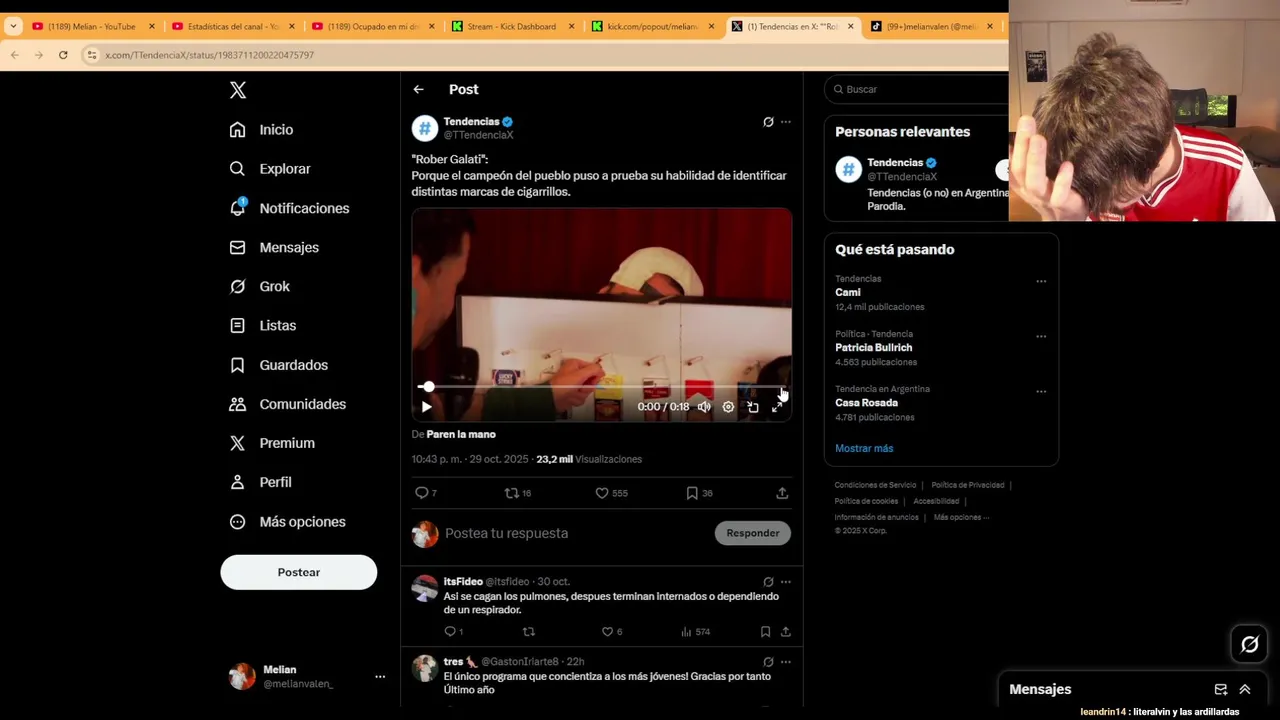Click Mostrar más under trends
The width and height of the screenshot is (1280, 720).
click(864, 448)
